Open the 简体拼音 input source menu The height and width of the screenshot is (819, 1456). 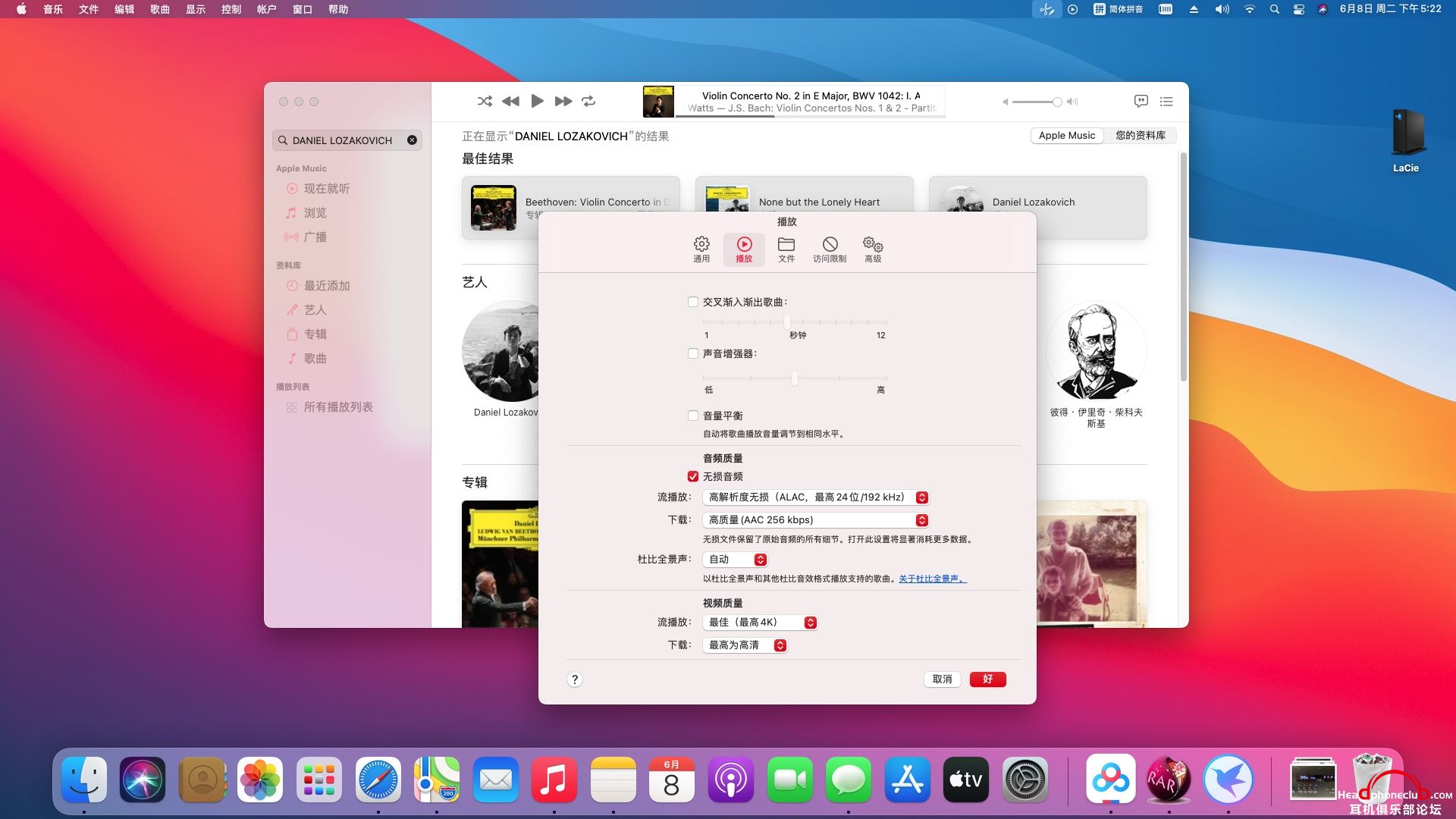pyautogui.click(x=1118, y=9)
